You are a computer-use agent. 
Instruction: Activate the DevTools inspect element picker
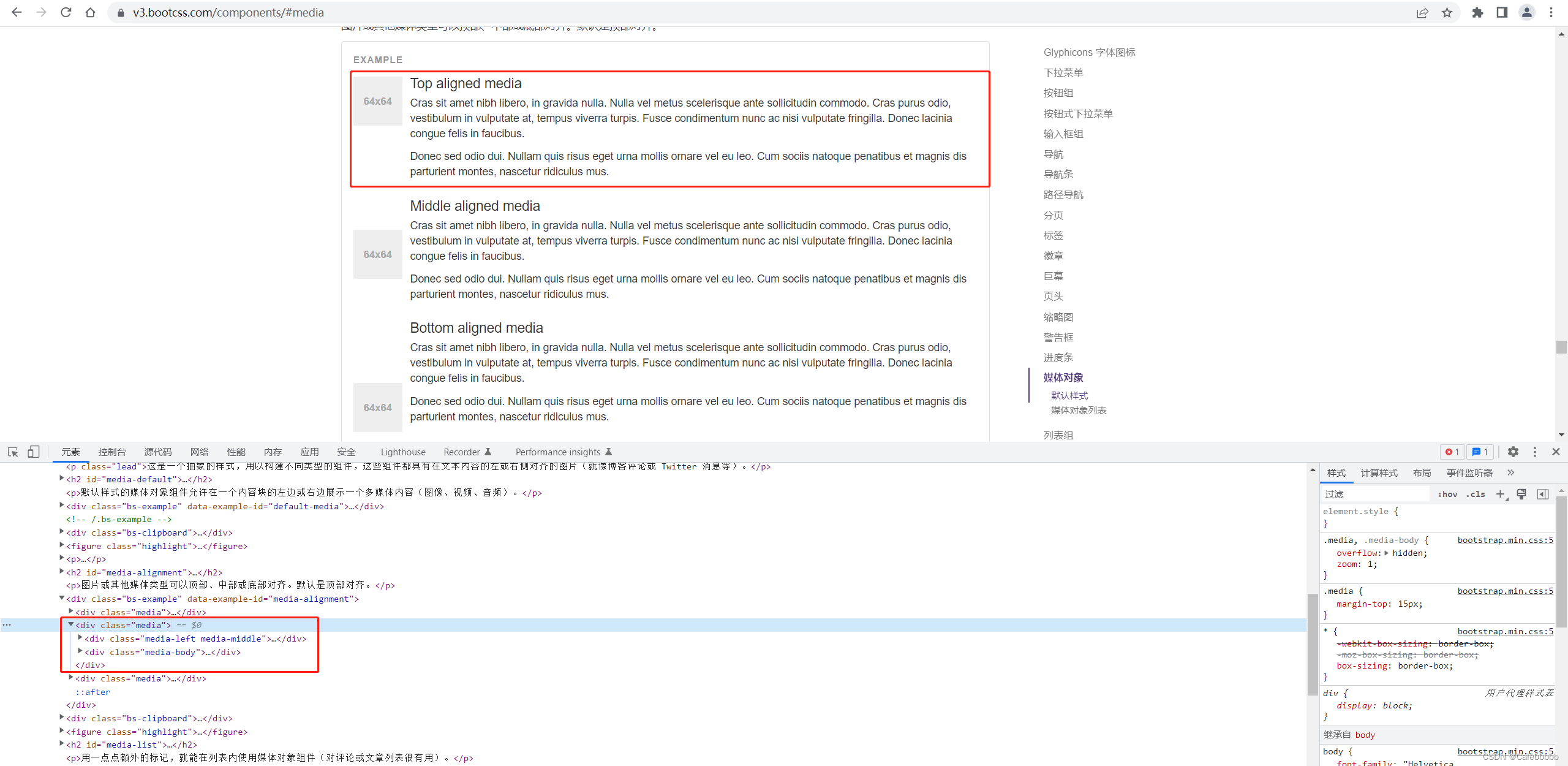point(13,452)
